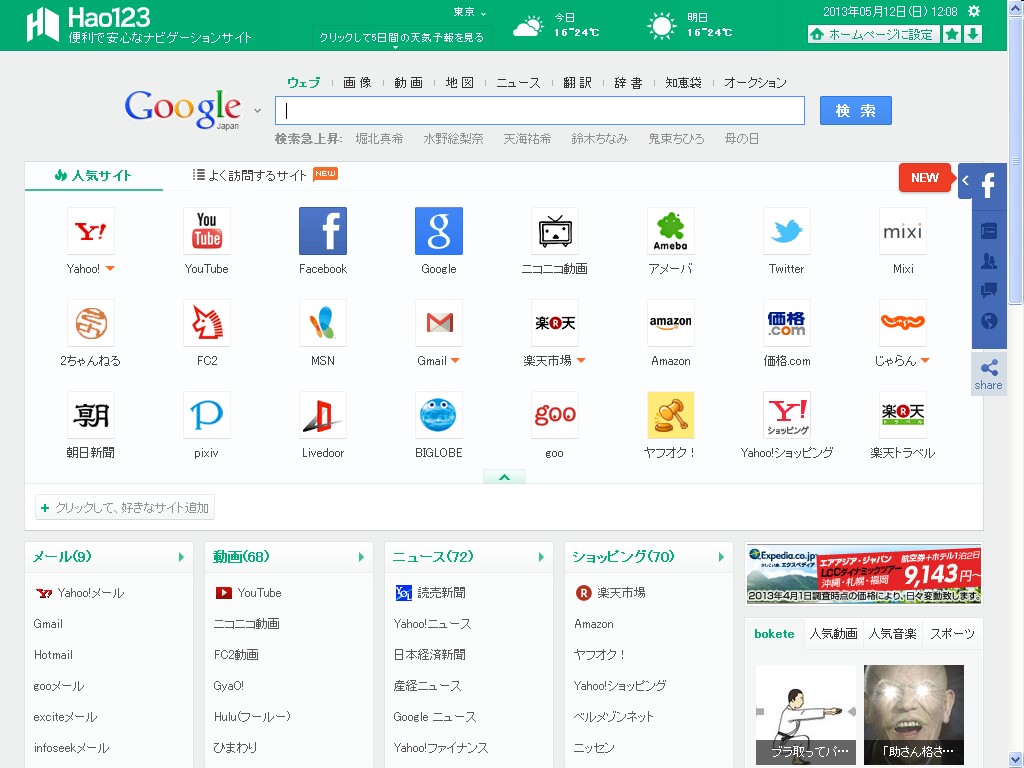Open the Ameba site icon
The height and width of the screenshot is (768, 1024).
point(671,231)
